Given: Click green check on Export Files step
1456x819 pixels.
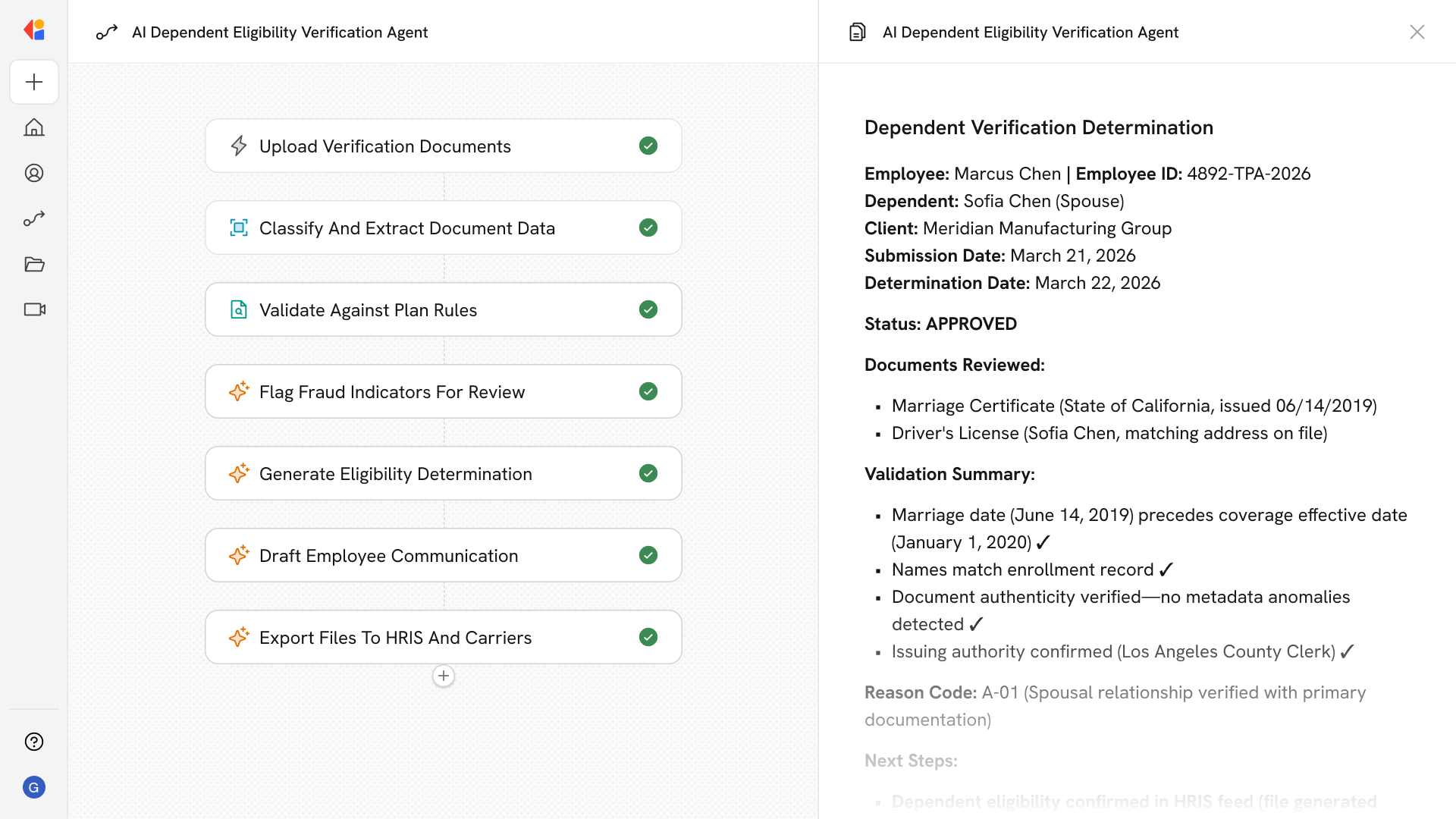Looking at the screenshot, I should point(648,637).
